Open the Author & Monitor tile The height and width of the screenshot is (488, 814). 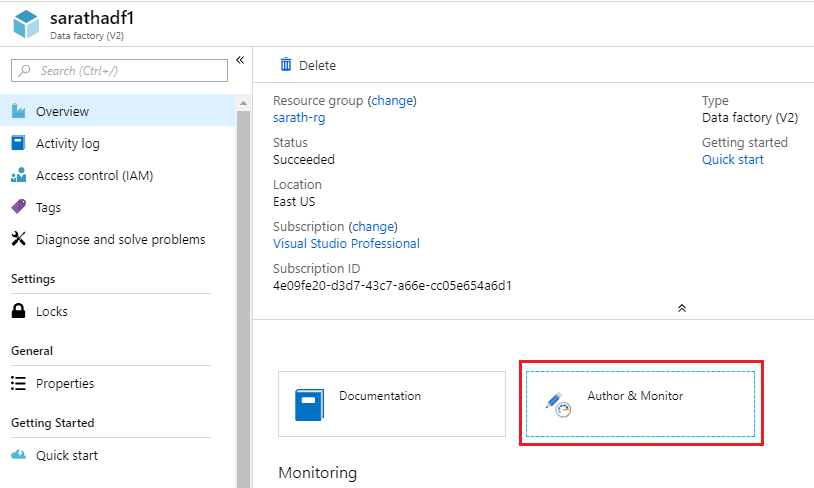click(x=640, y=404)
